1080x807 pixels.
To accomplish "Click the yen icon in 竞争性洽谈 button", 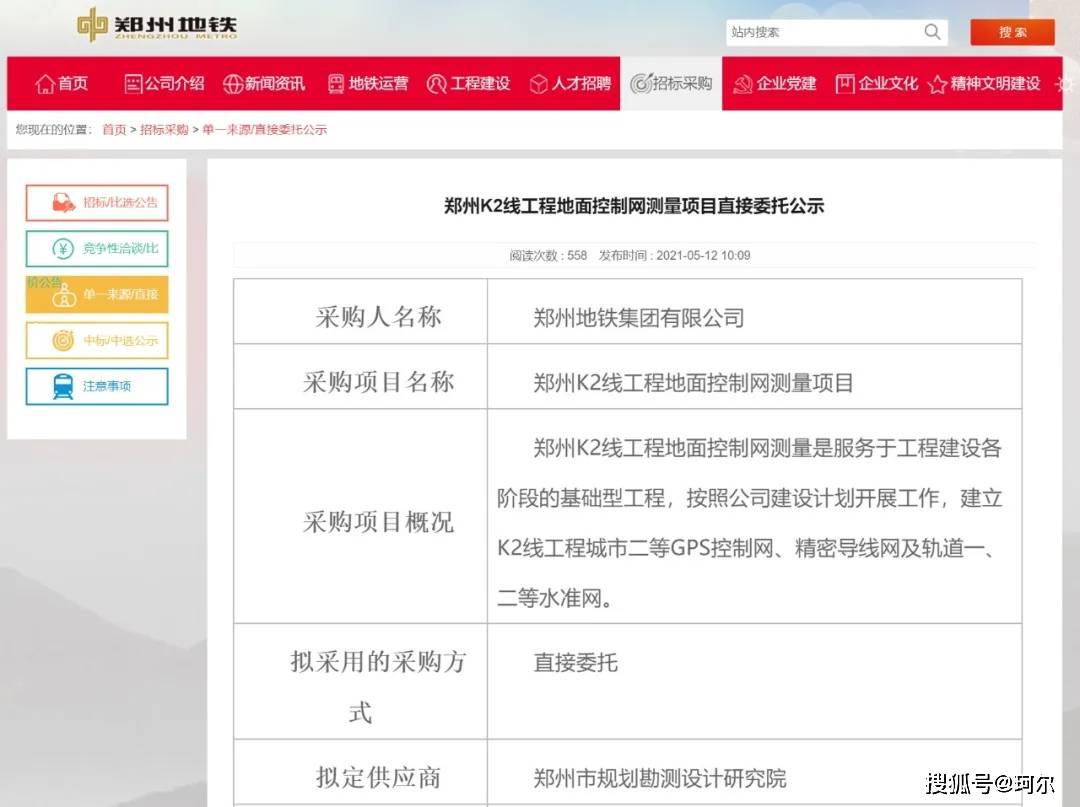I will (63, 249).
